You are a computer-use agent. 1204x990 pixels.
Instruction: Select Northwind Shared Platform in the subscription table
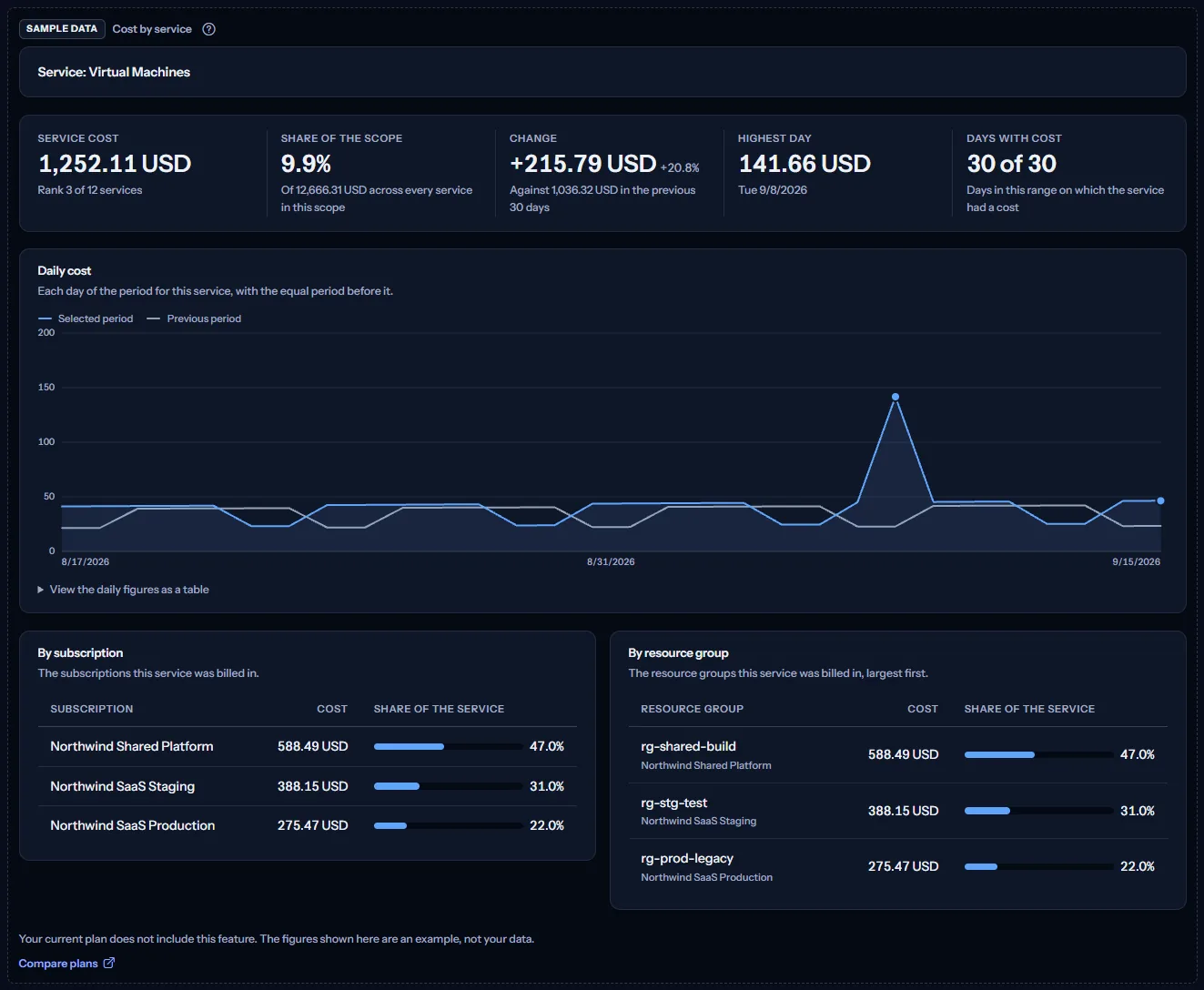(132, 746)
